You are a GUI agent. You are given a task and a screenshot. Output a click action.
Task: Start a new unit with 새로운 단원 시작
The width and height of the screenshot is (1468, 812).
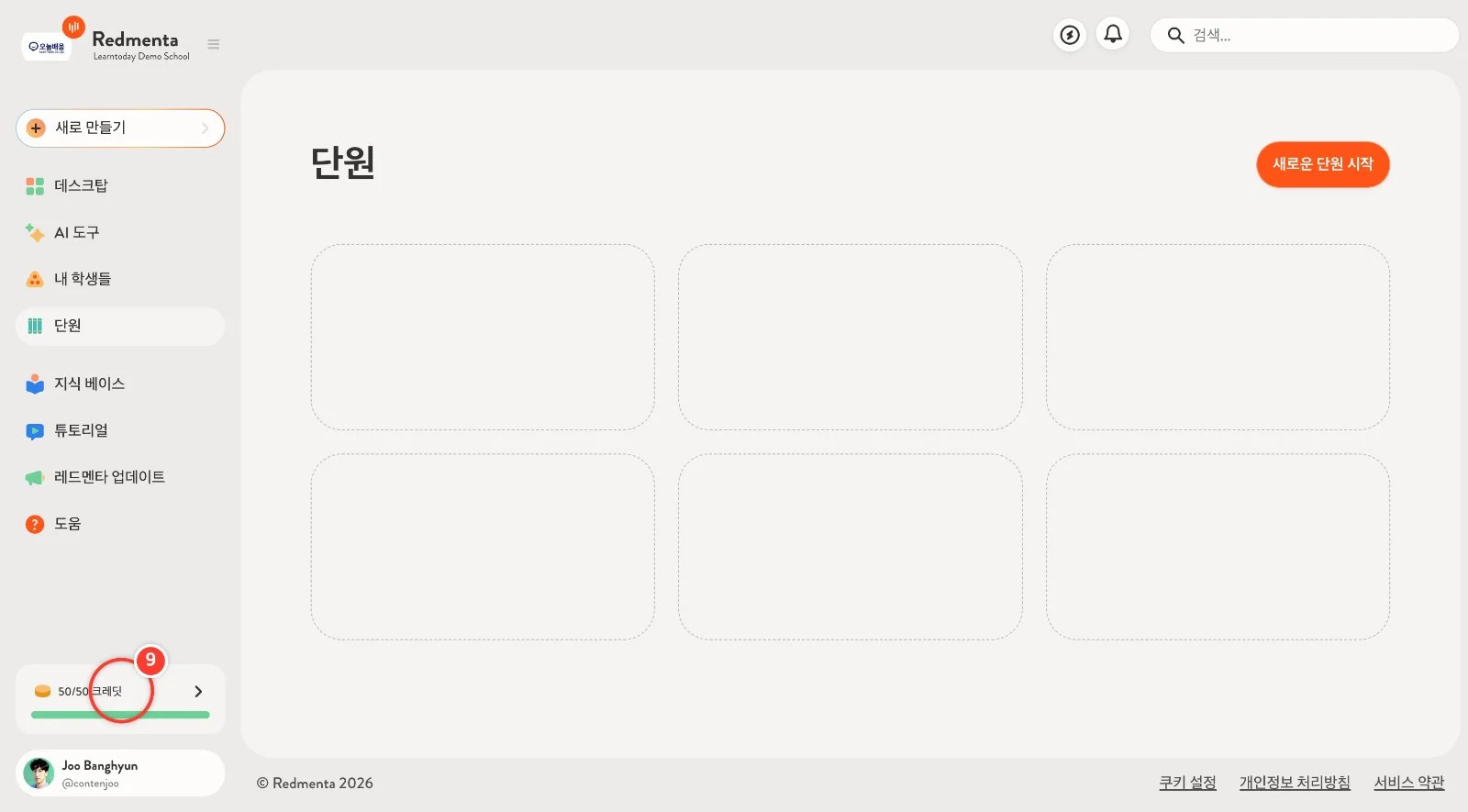(x=1322, y=164)
